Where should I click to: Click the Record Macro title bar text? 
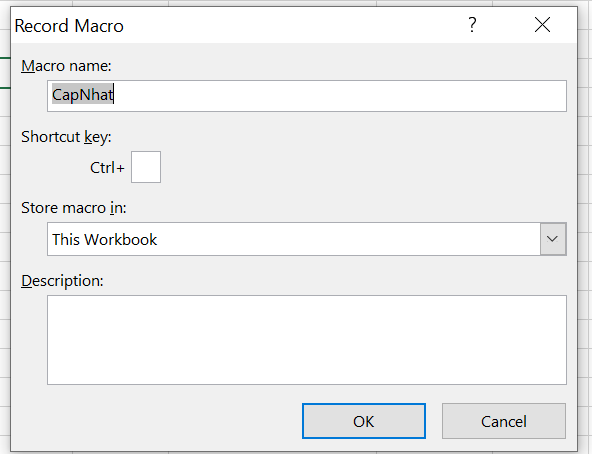click(69, 26)
